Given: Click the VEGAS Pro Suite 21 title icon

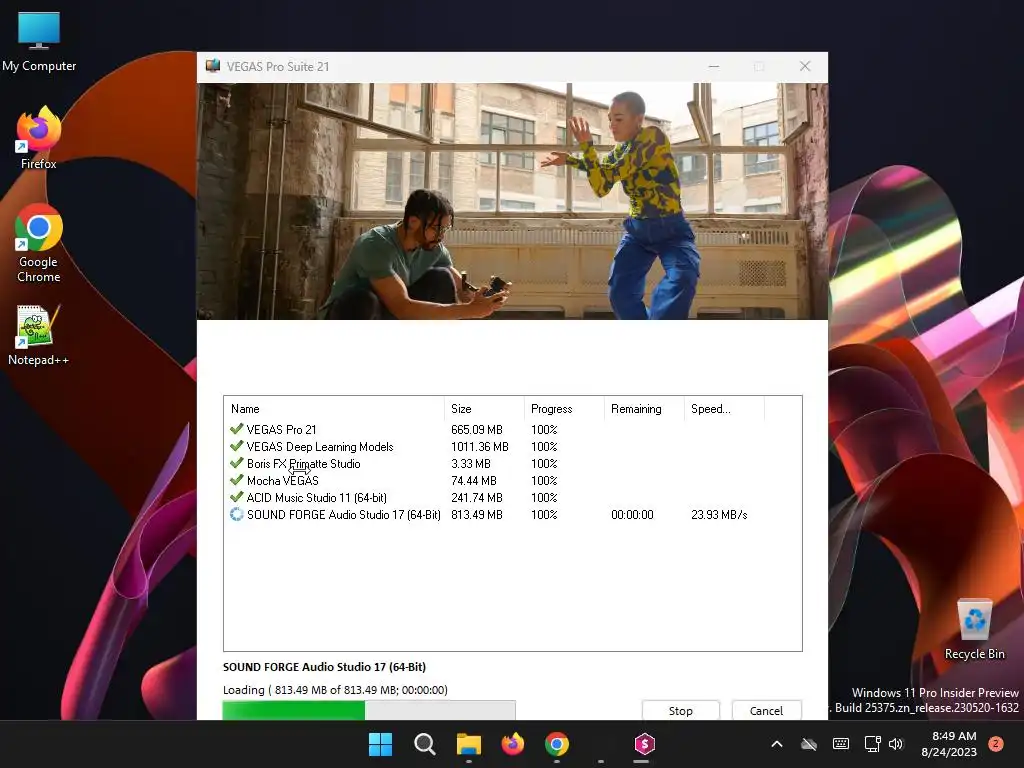Looking at the screenshot, I should (213, 66).
